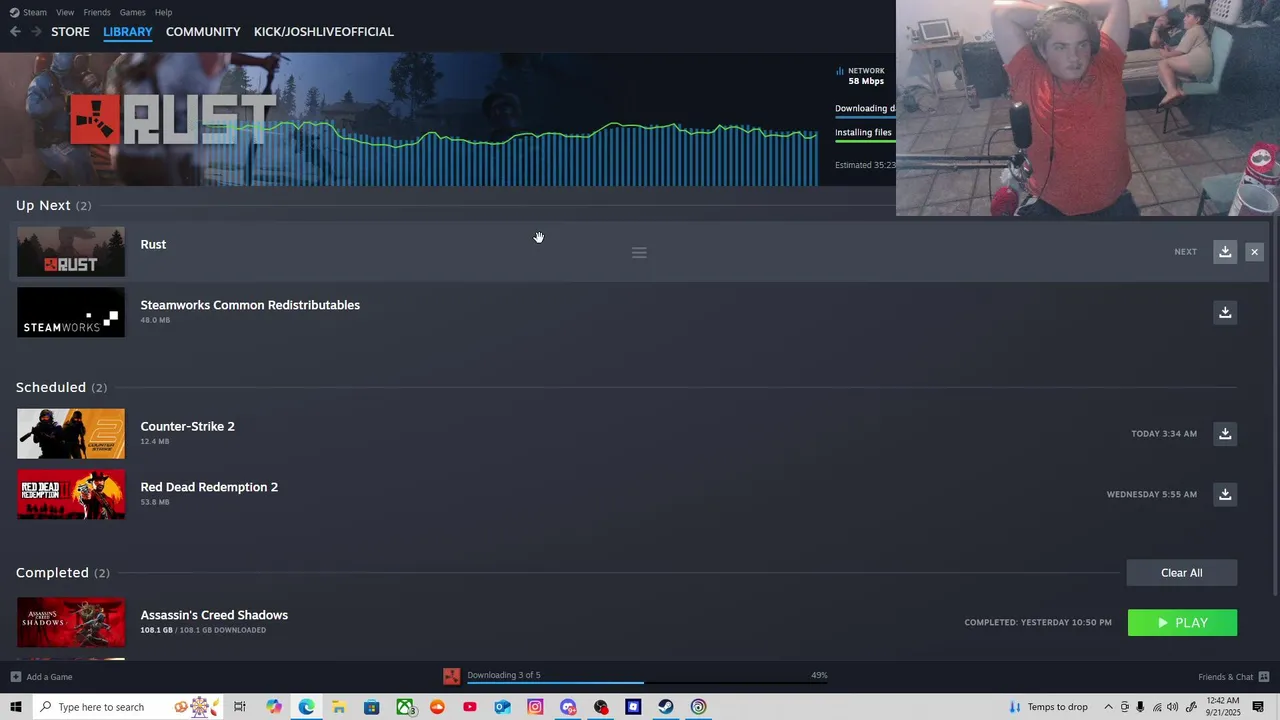Click the Counter-Strike 2 title
Screen dimensions: 1280x720
pyautogui.click(x=187, y=426)
